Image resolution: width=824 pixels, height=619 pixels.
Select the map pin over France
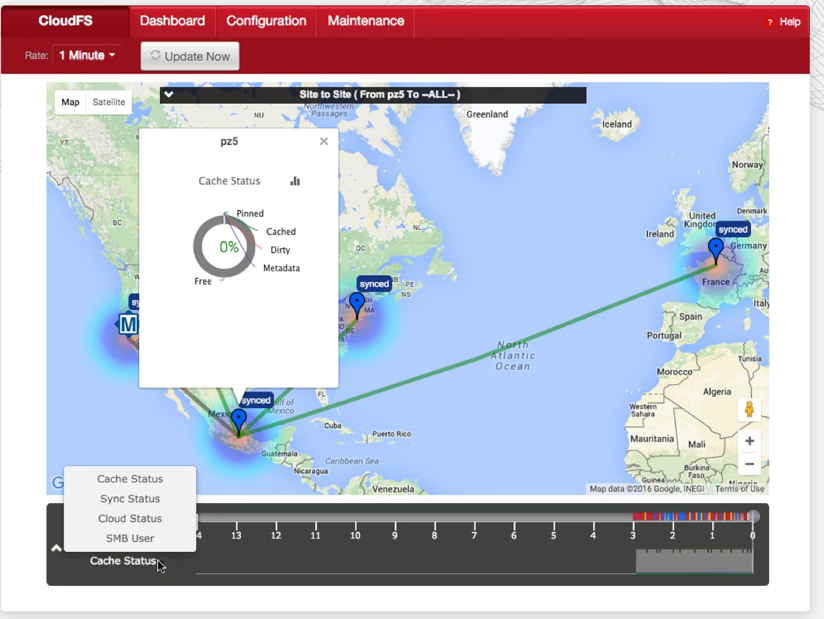coord(716,251)
